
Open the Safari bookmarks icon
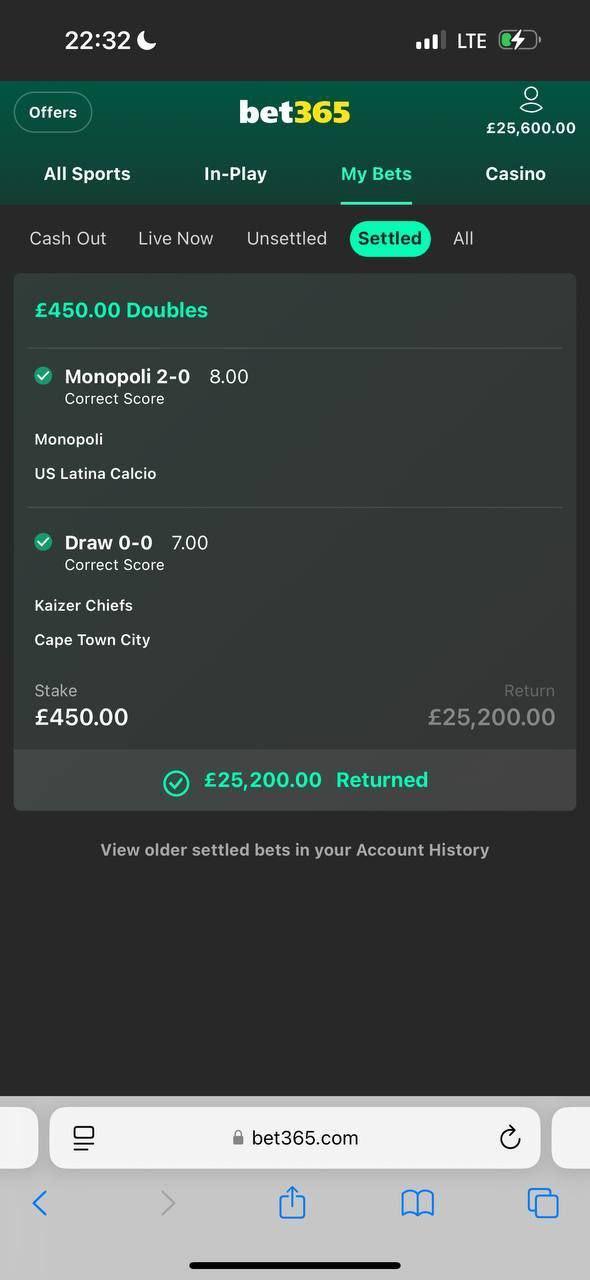[417, 1203]
